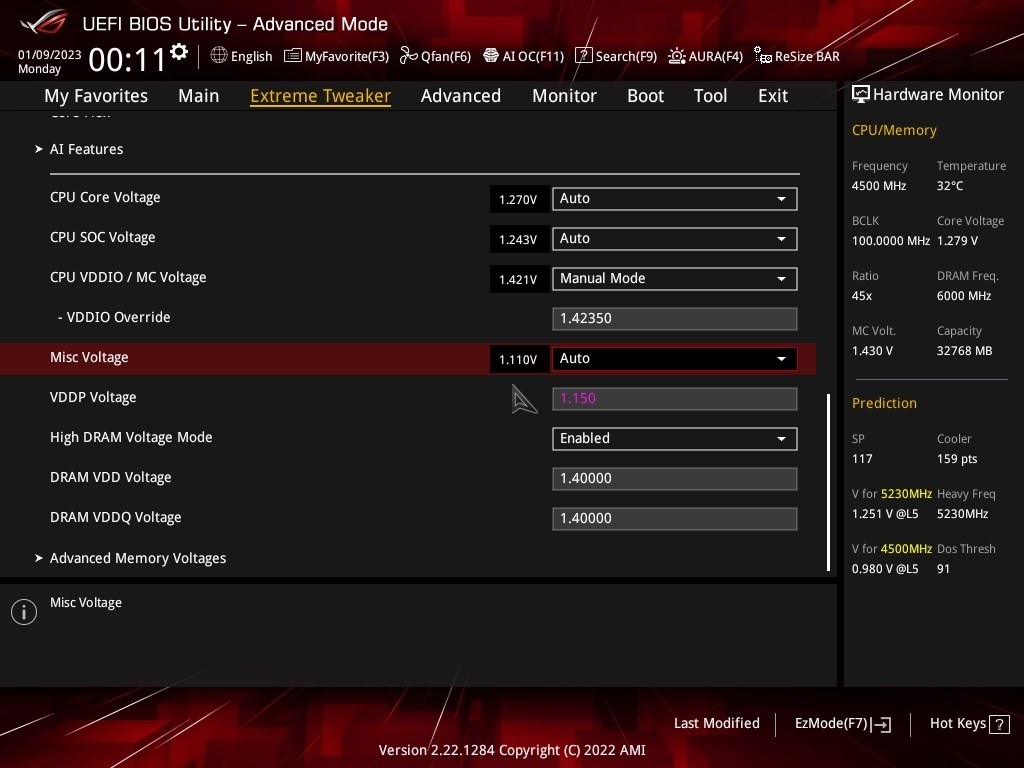Screen dimensions: 1024x768
Task: Launch AI OC(F11) brain icon
Action: coord(490,56)
